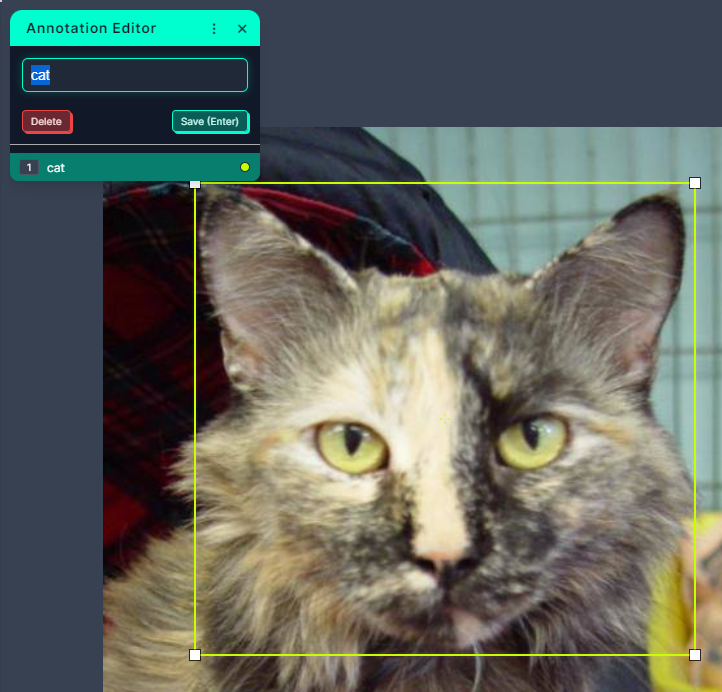Grab the bottom-right bounding box handle
Viewport: 722px width, 692px height.
(695, 655)
